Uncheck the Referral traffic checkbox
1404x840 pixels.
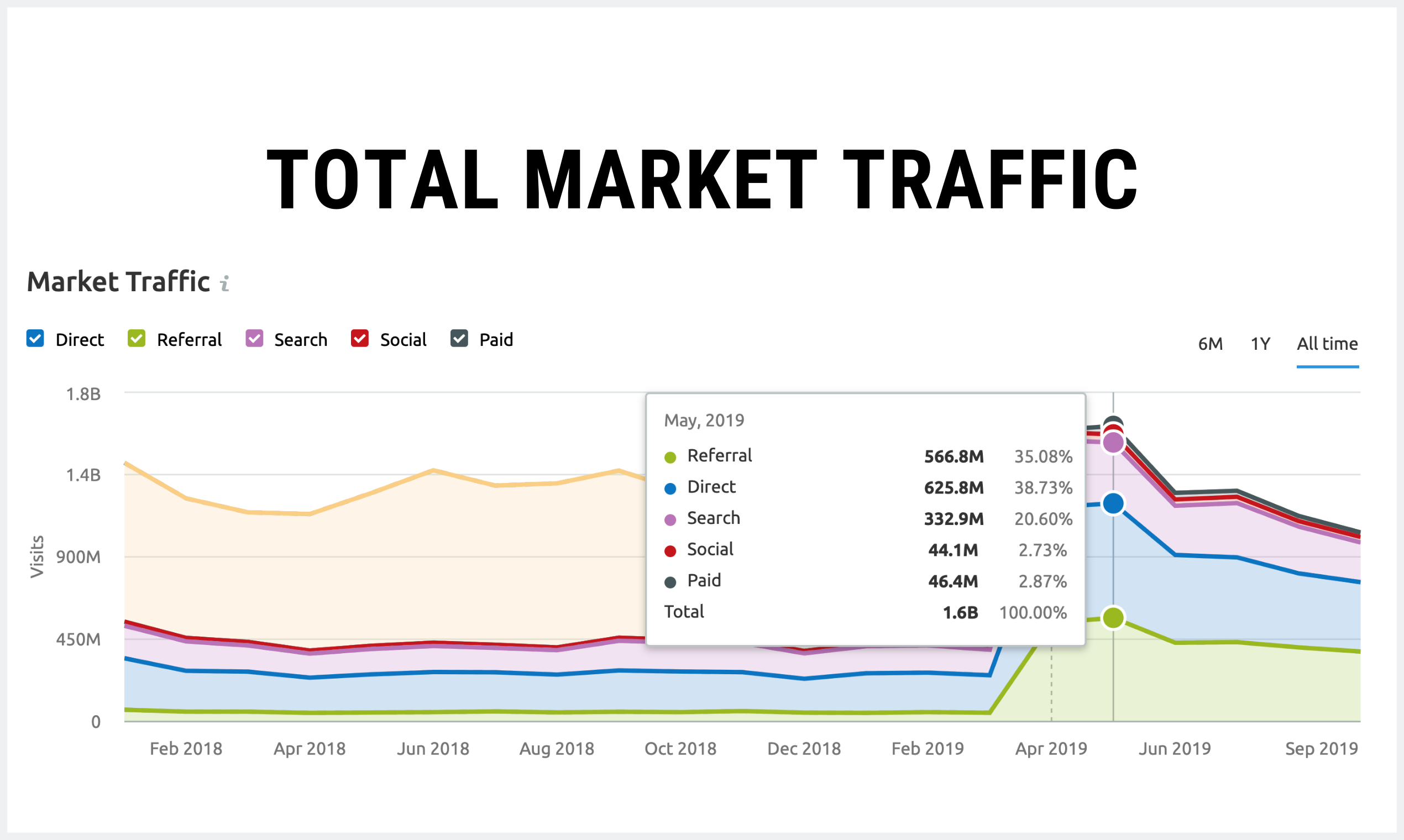[x=136, y=339]
